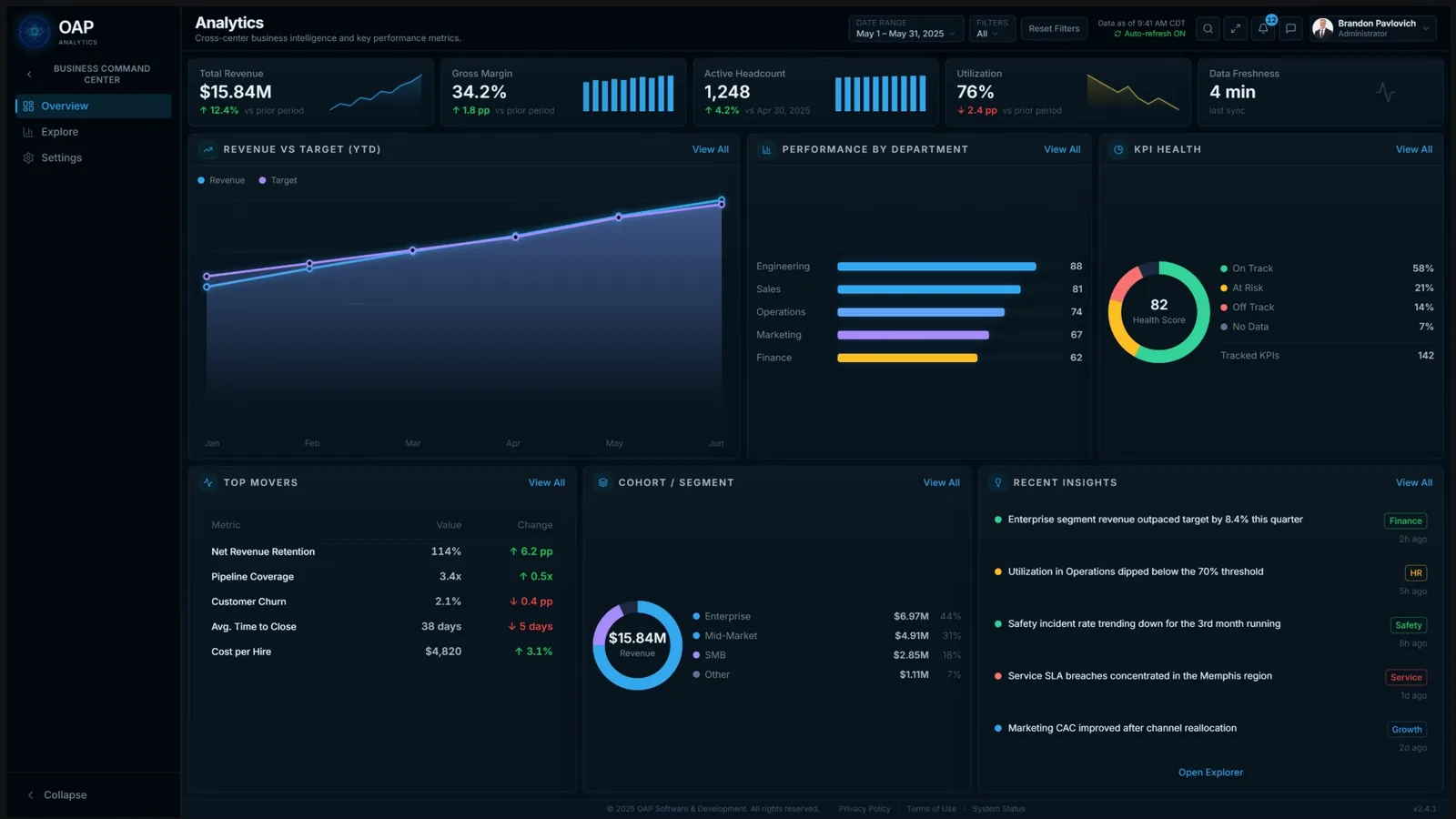The height and width of the screenshot is (819, 1456).
Task: Click the Revenue vs Target trend icon
Action: click(208, 149)
